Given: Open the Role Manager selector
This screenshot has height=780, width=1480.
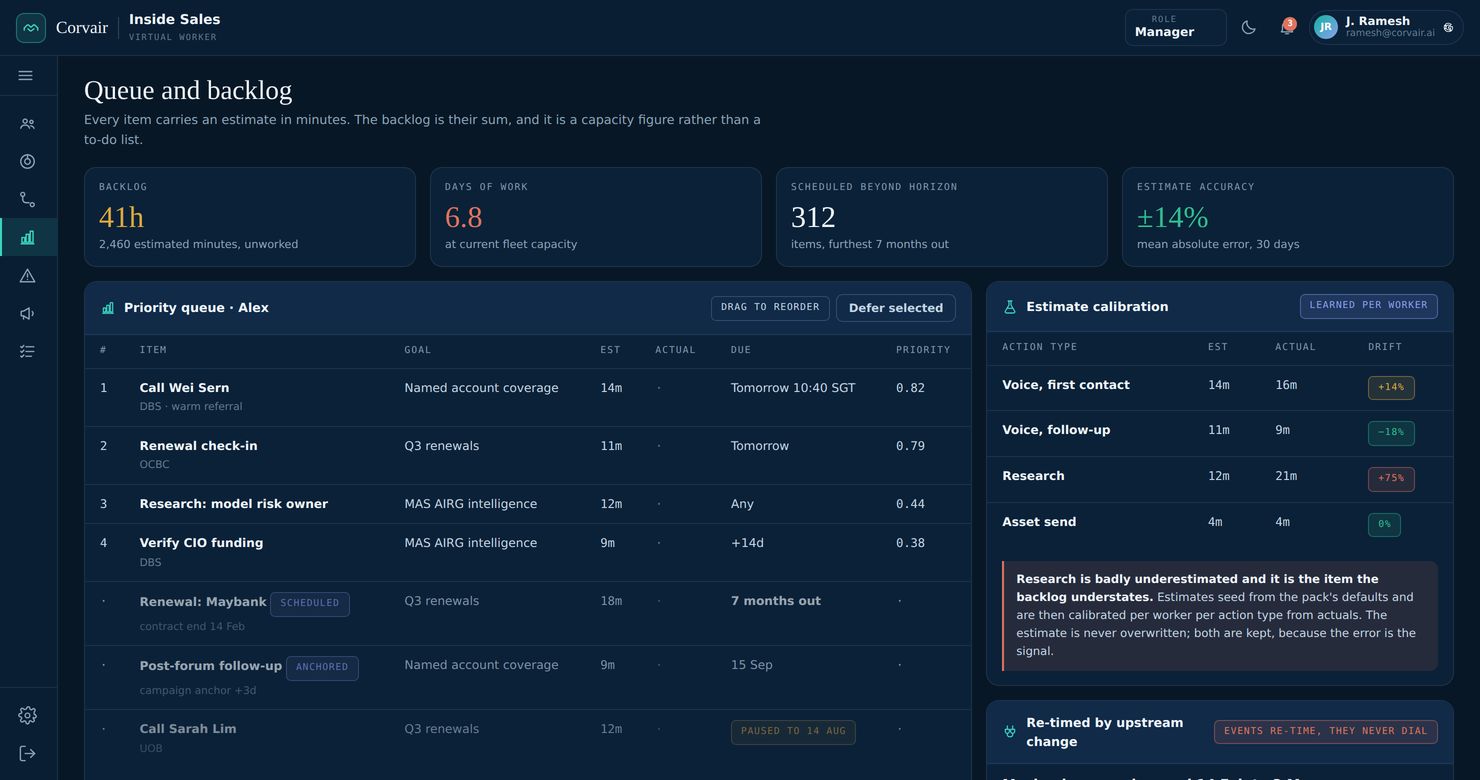Looking at the screenshot, I should coord(1176,27).
